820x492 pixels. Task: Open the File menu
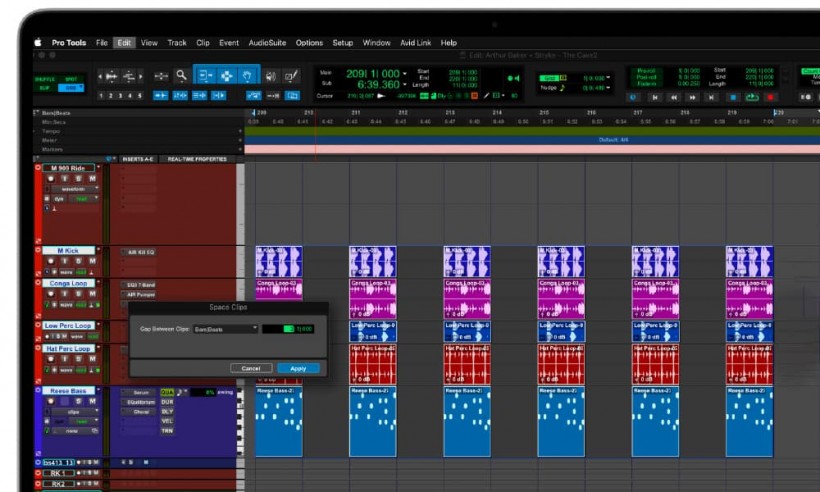coord(102,43)
